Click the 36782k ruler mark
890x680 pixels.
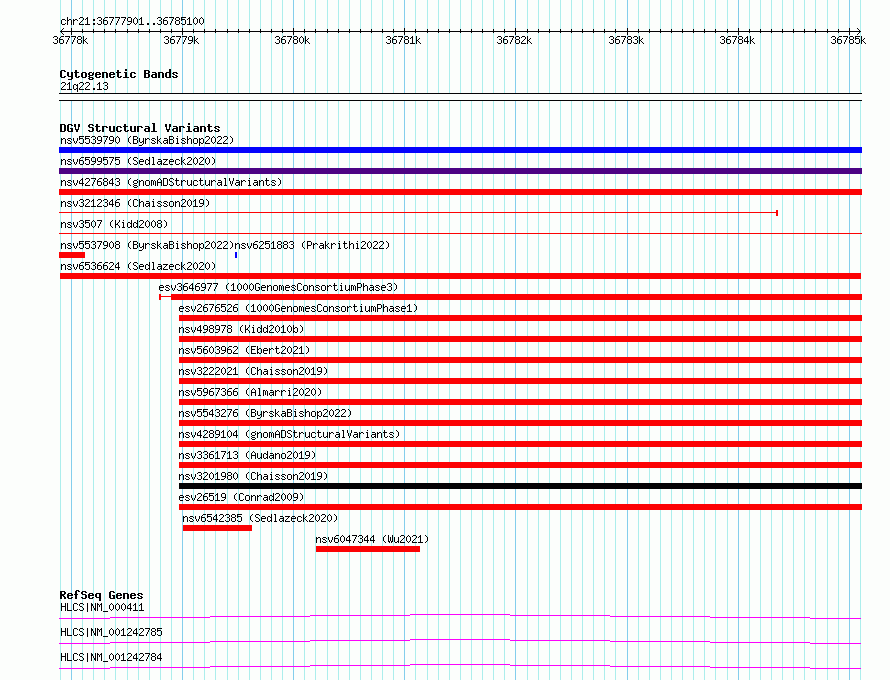point(514,40)
